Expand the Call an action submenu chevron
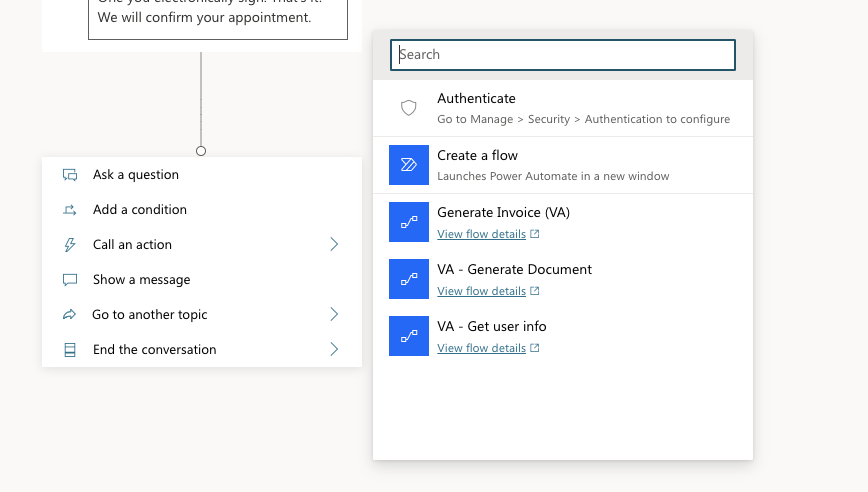Image resolution: width=868 pixels, height=492 pixels. (x=334, y=245)
